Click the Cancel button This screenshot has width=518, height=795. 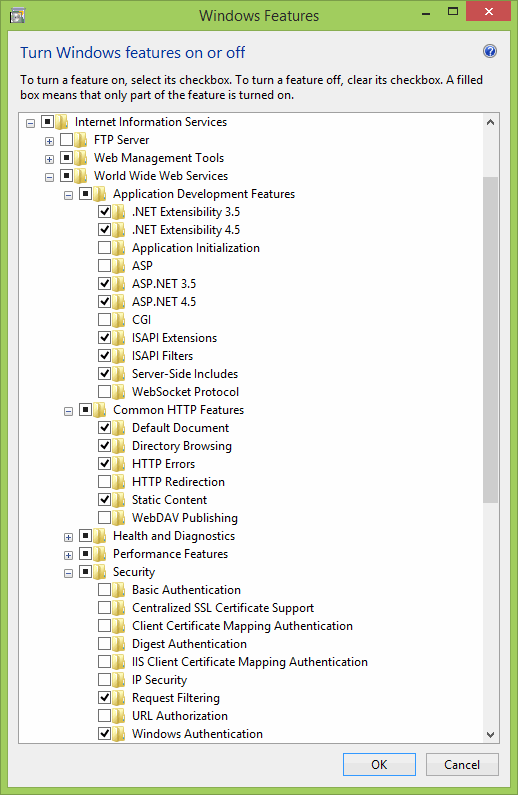(x=462, y=764)
